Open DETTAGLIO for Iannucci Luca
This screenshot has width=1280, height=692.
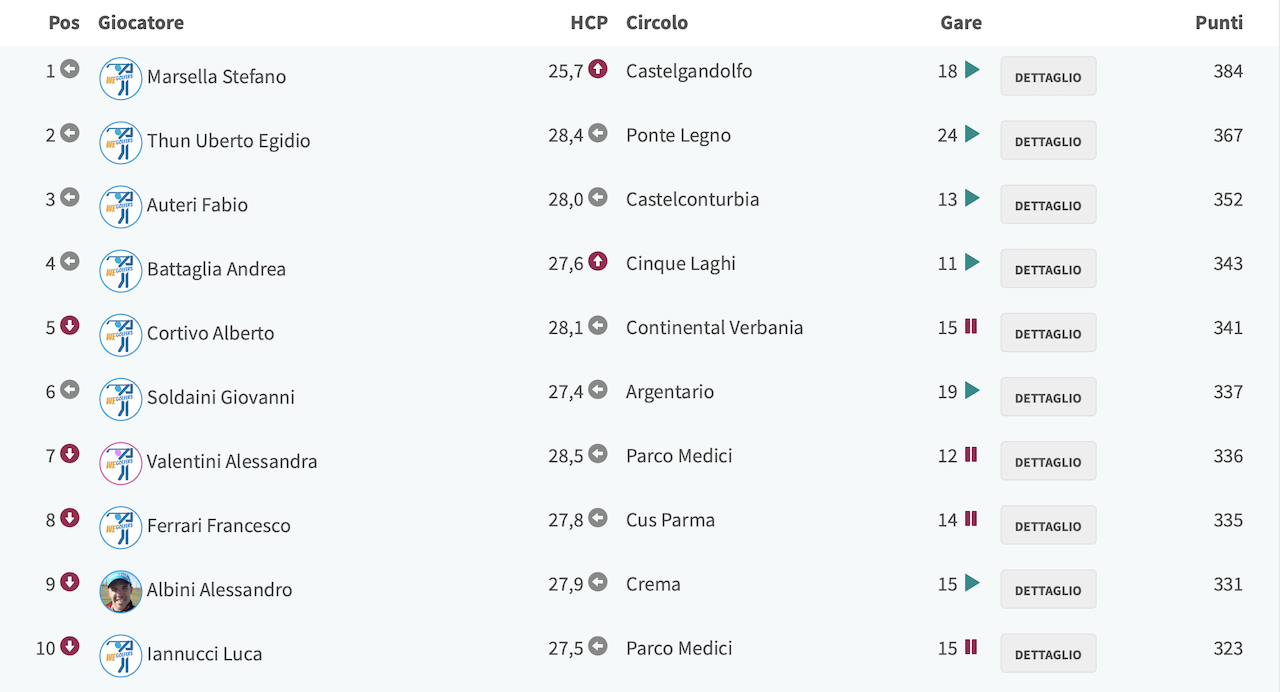[x=1048, y=654]
